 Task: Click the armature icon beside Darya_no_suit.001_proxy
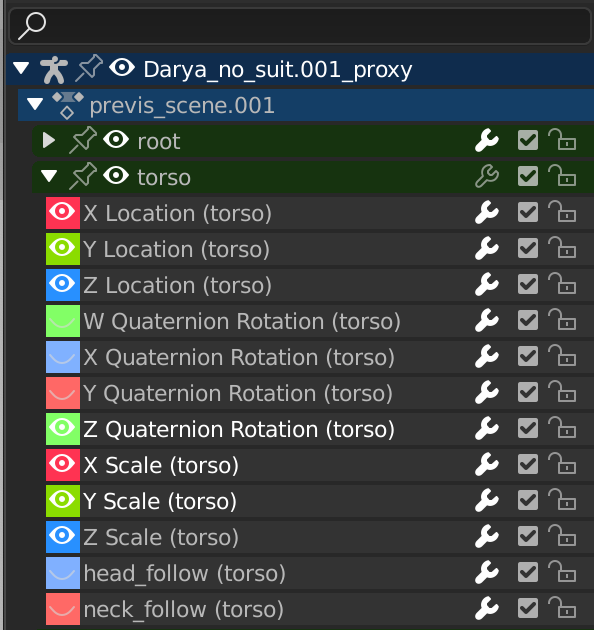coord(54,70)
